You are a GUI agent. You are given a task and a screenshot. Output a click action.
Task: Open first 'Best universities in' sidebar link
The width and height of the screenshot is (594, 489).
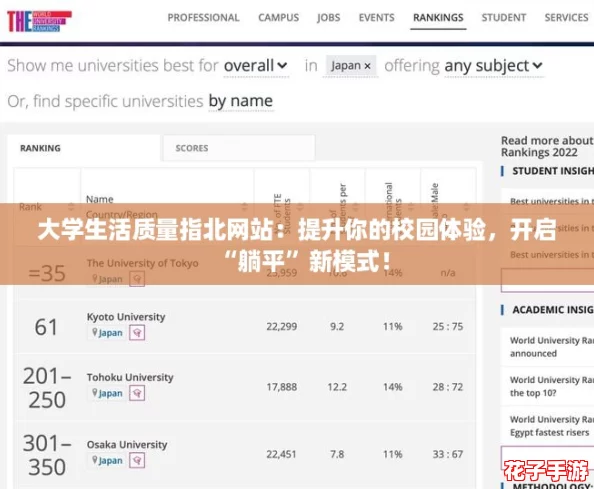552,201
